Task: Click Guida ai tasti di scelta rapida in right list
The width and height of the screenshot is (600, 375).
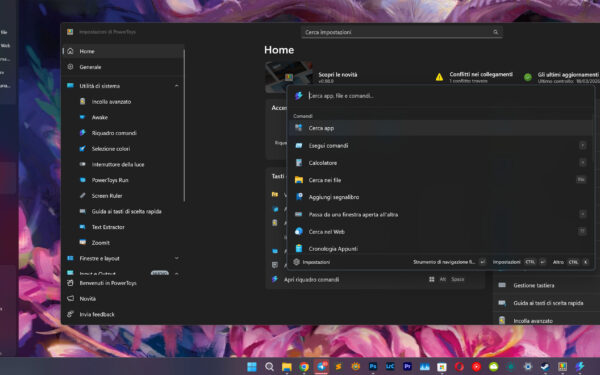Action: (547, 303)
